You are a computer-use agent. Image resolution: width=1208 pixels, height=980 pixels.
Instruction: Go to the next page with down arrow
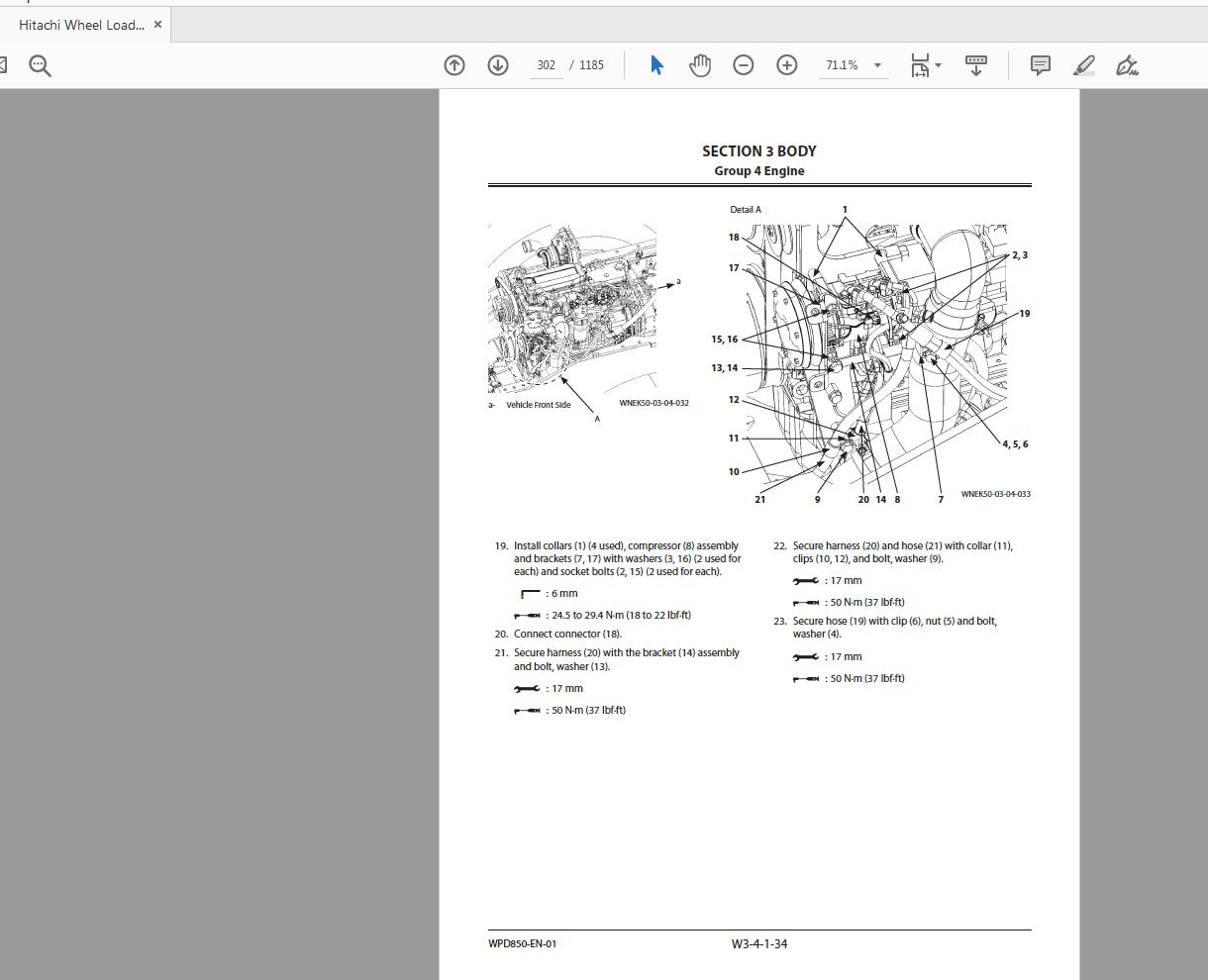[x=497, y=64]
